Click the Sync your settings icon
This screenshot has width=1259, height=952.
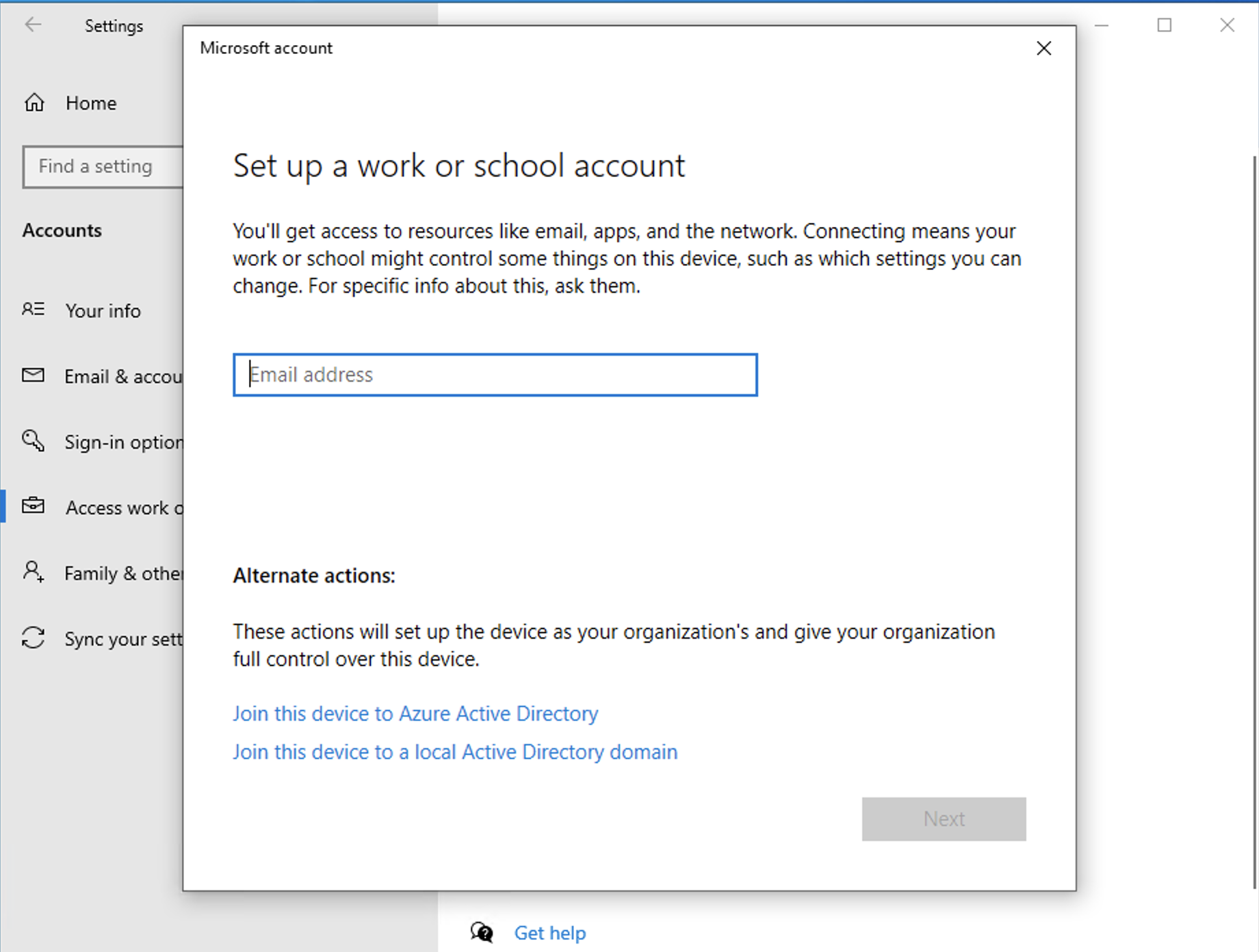point(33,638)
